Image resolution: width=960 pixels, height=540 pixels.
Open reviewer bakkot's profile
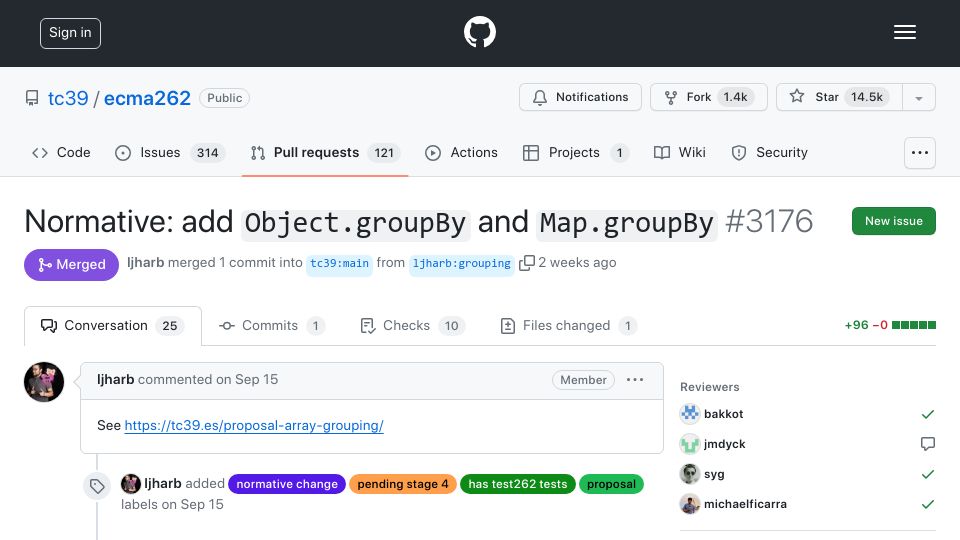click(x=723, y=414)
